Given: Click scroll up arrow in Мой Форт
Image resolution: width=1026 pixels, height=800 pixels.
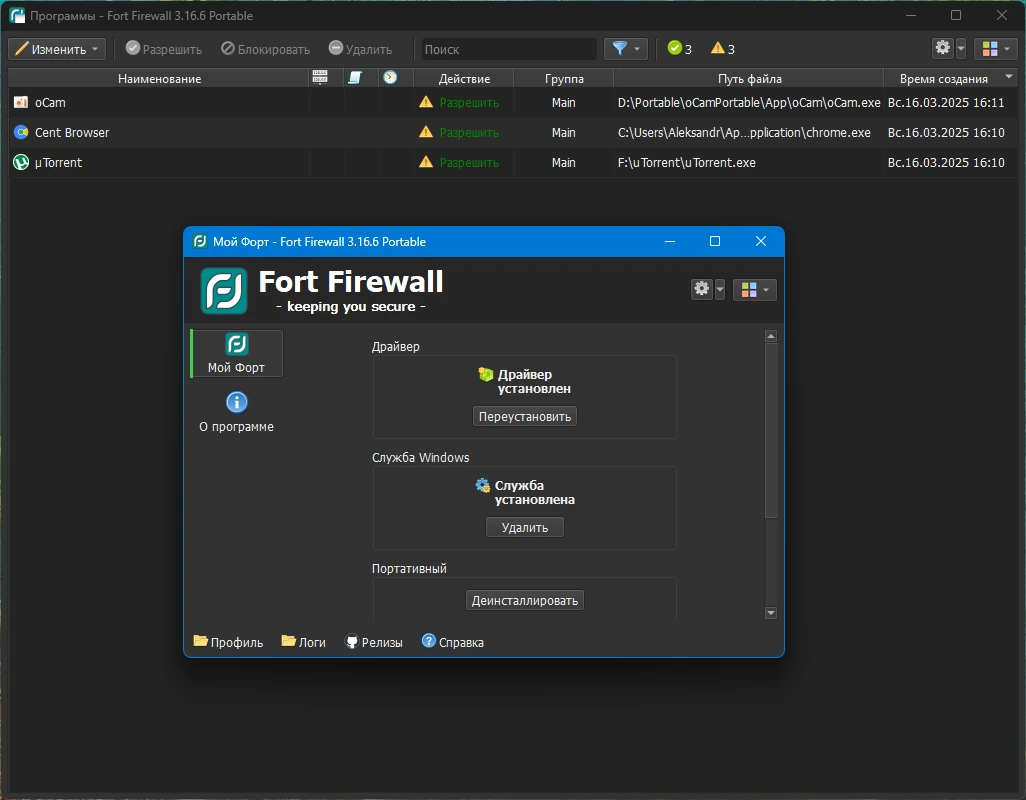Looking at the screenshot, I should (x=771, y=336).
